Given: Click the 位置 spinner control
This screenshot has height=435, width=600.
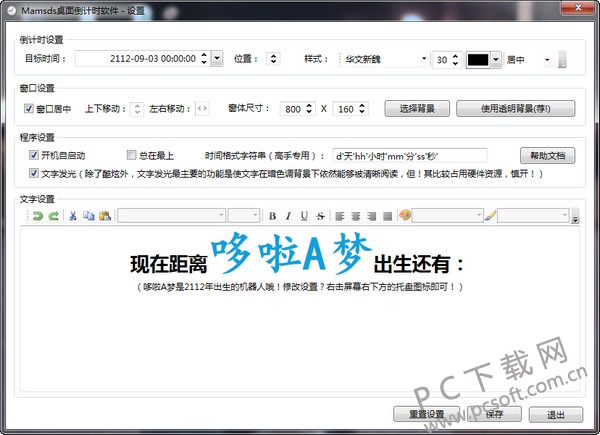Looking at the screenshot, I should point(273,59).
